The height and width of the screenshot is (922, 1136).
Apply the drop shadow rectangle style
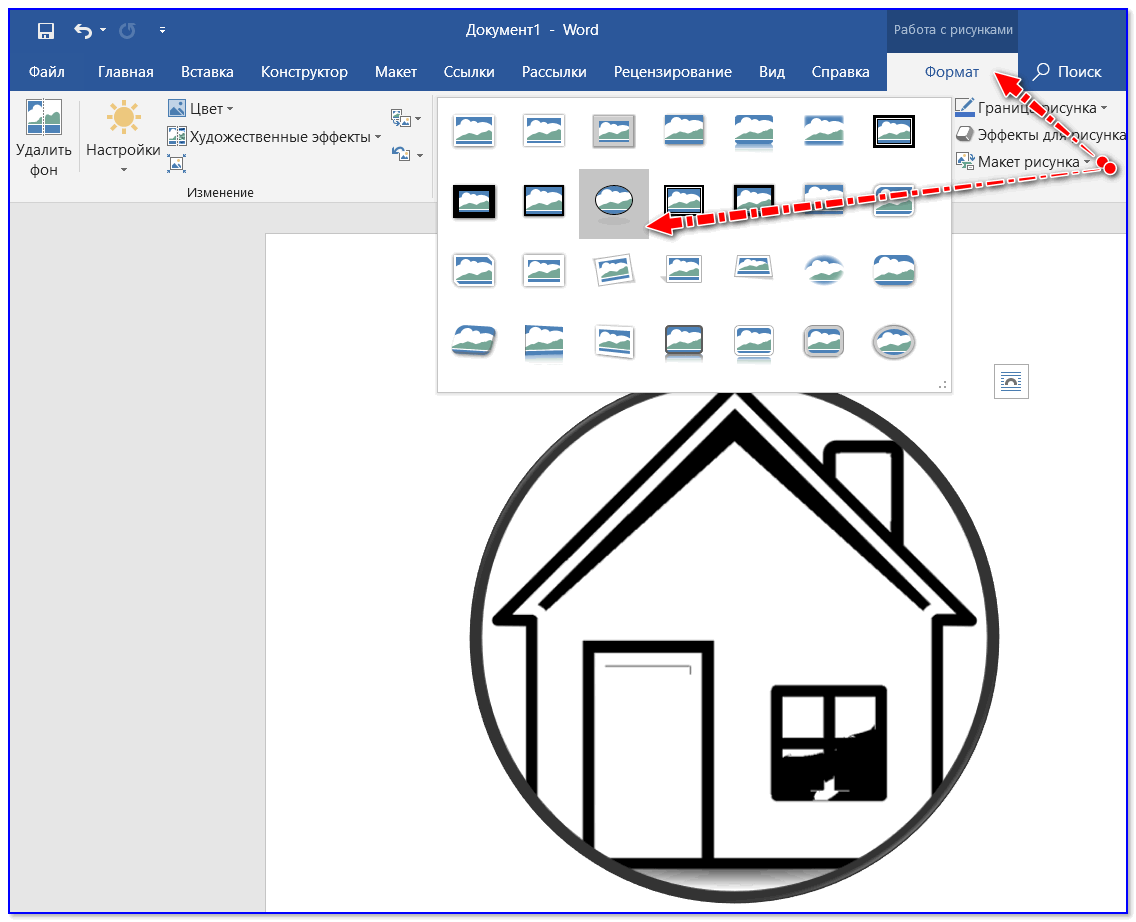point(684,132)
